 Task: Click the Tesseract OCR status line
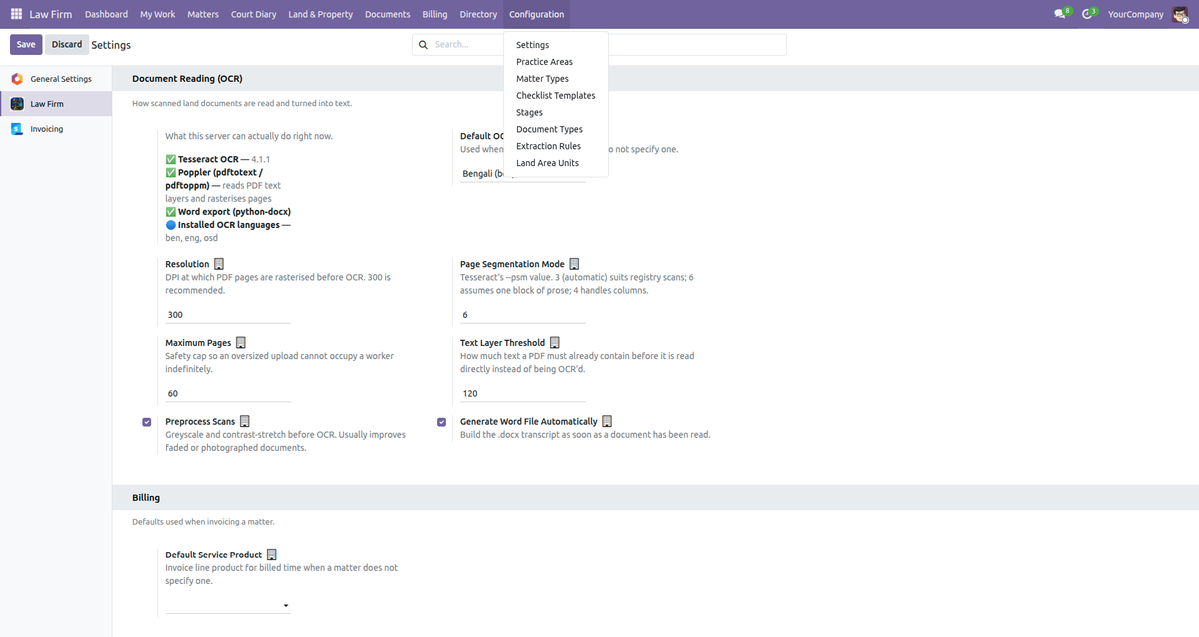(x=218, y=159)
